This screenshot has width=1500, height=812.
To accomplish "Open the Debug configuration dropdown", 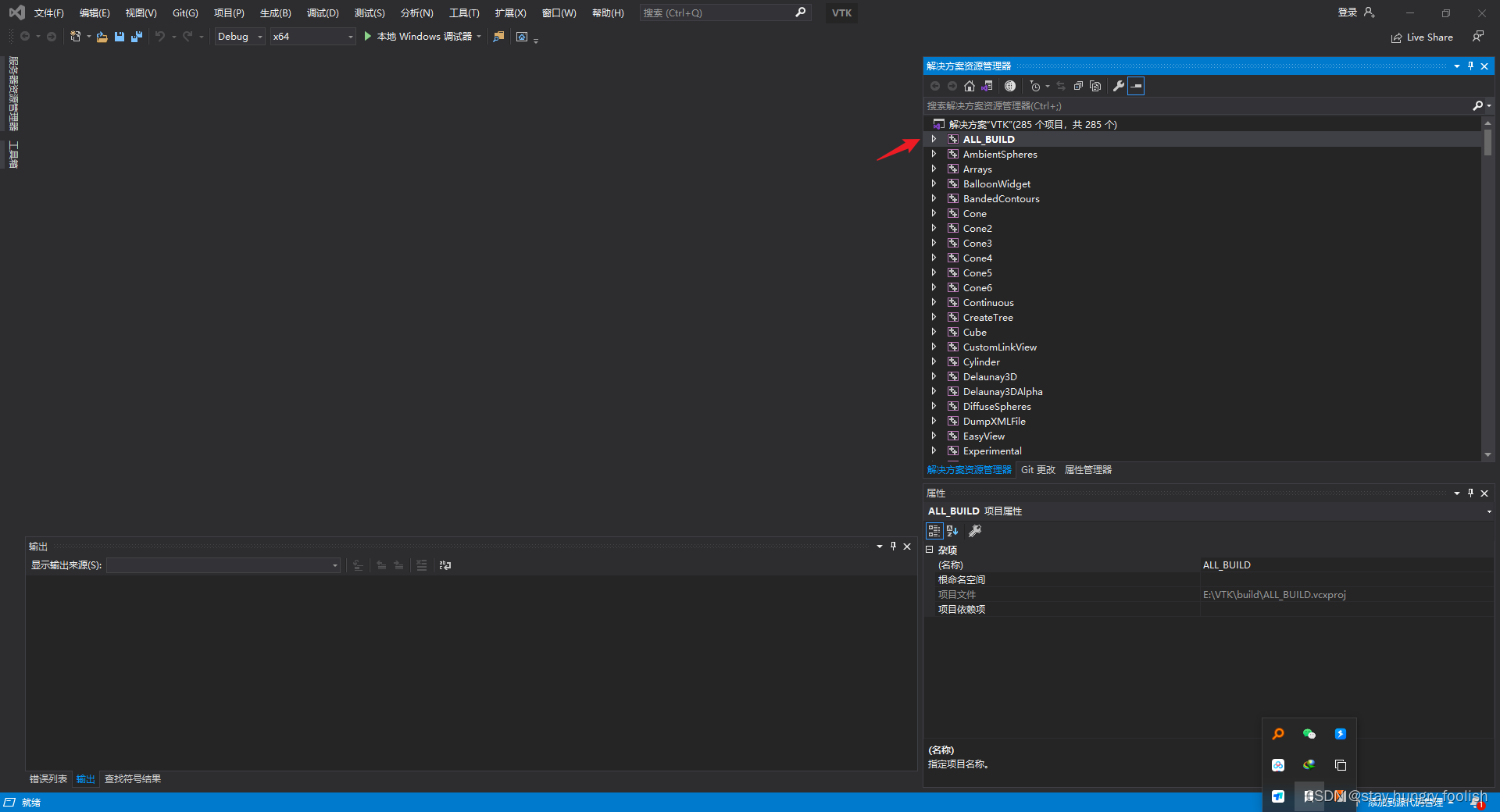I will [240, 37].
